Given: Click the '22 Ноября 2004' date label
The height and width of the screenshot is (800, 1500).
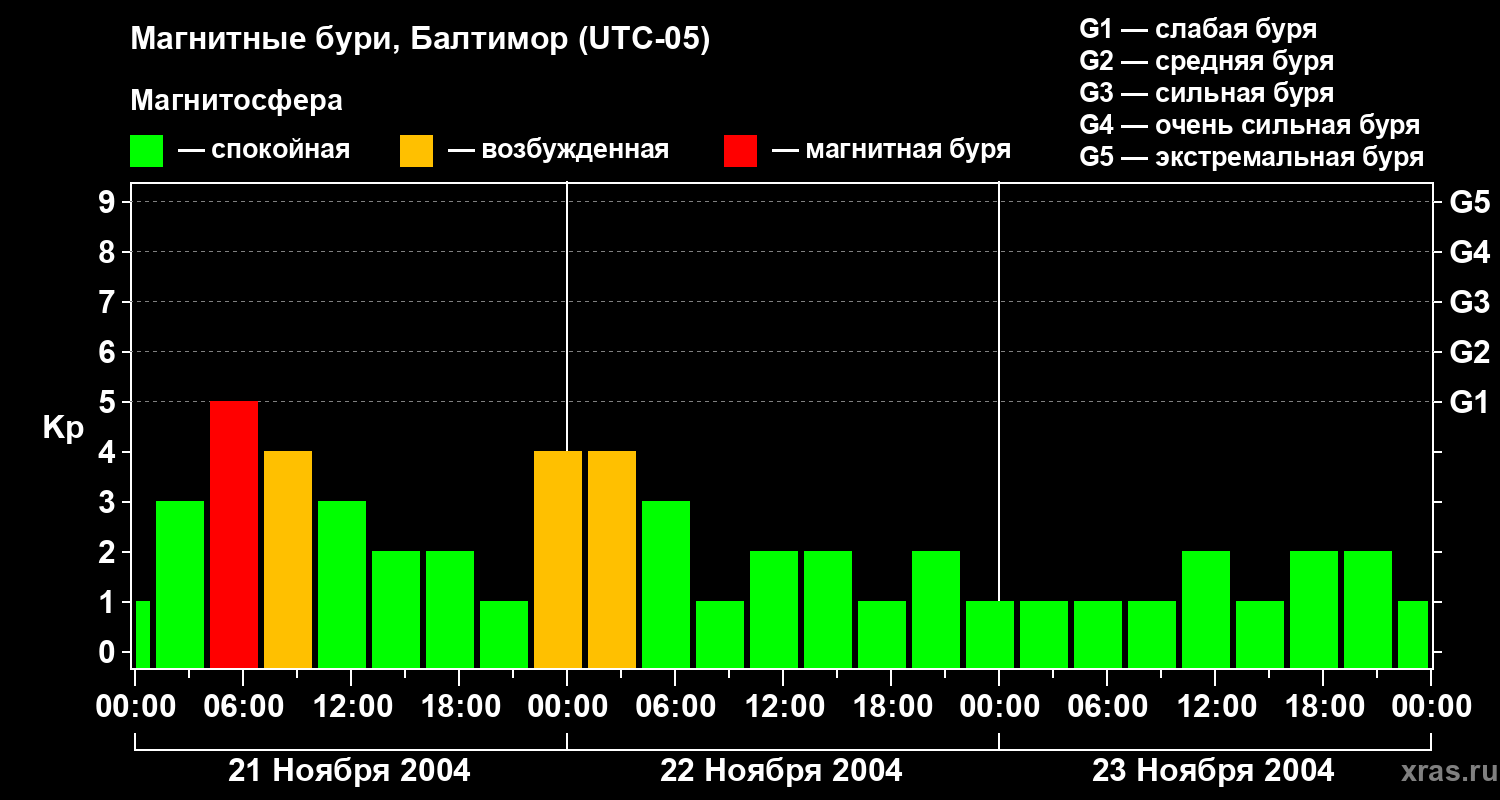Looking at the screenshot, I should coord(781,771).
